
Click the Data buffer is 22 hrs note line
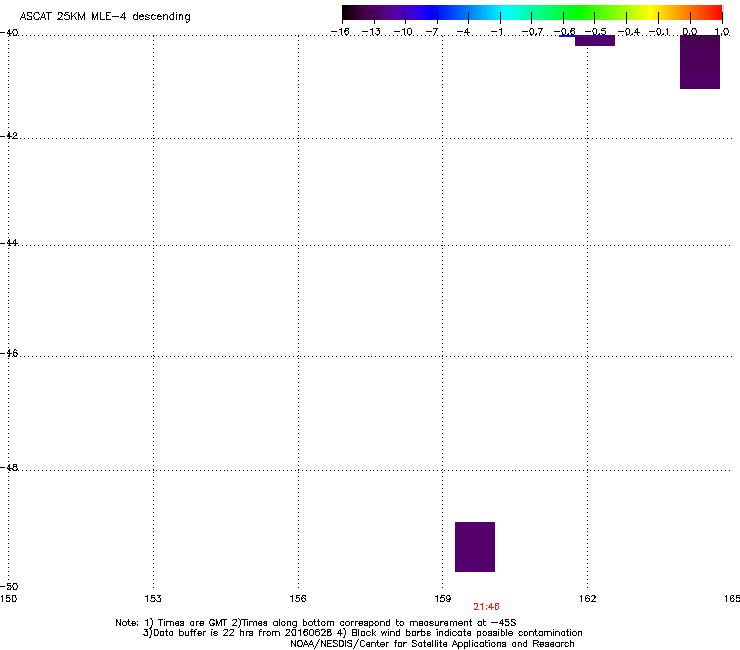(363, 633)
